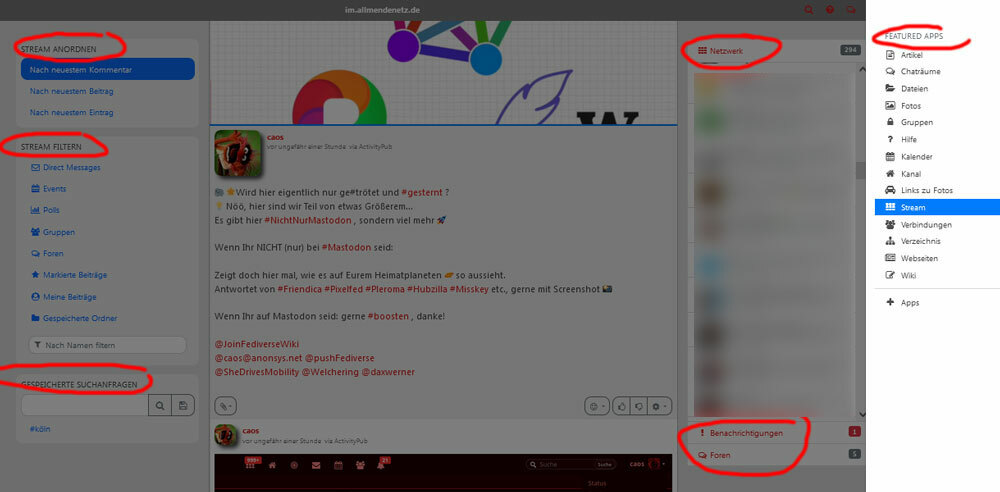Run saved search with magnifier button
The height and width of the screenshot is (492, 1000).
(159, 405)
